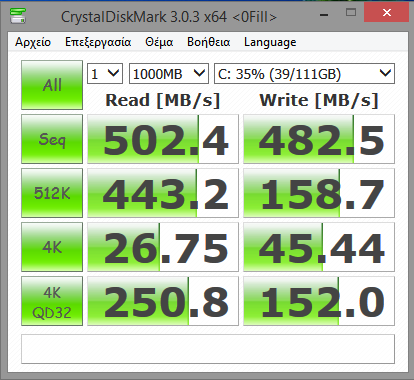414x380 pixels.
Task: Start the 4K benchmark test
Action: [x=52, y=247]
